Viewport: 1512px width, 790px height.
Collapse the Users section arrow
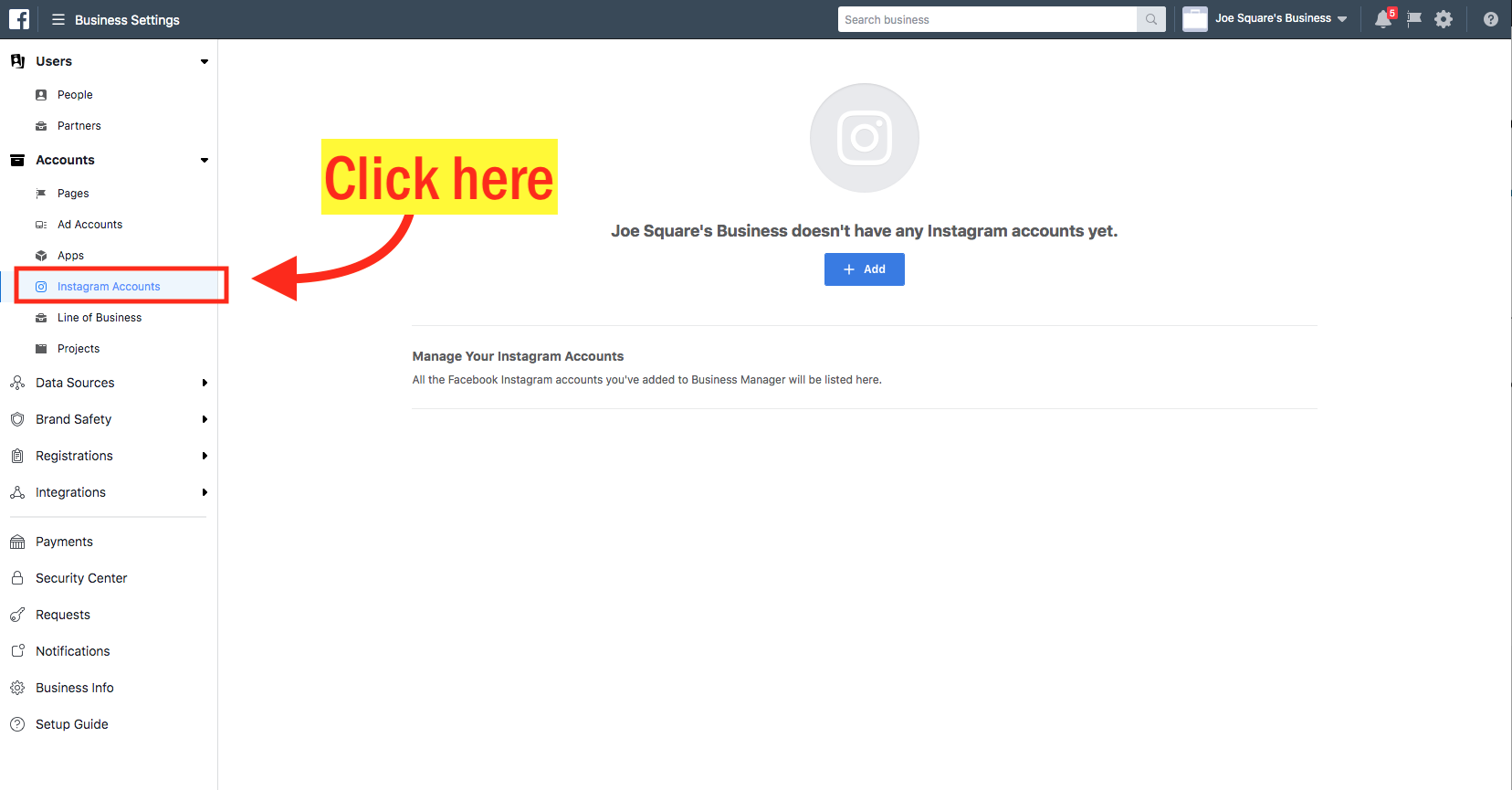tap(205, 62)
